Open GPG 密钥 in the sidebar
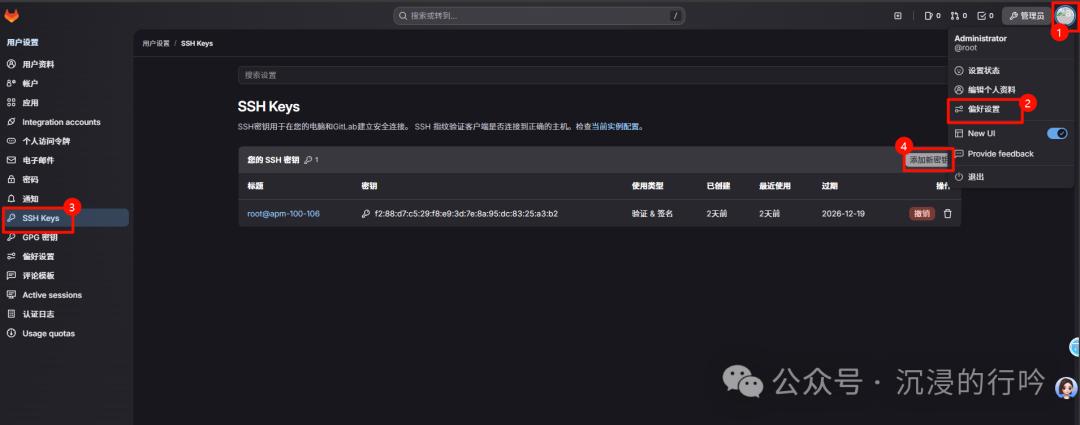The width and height of the screenshot is (1080, 425). pyautogui.click(x=65, y=237)
